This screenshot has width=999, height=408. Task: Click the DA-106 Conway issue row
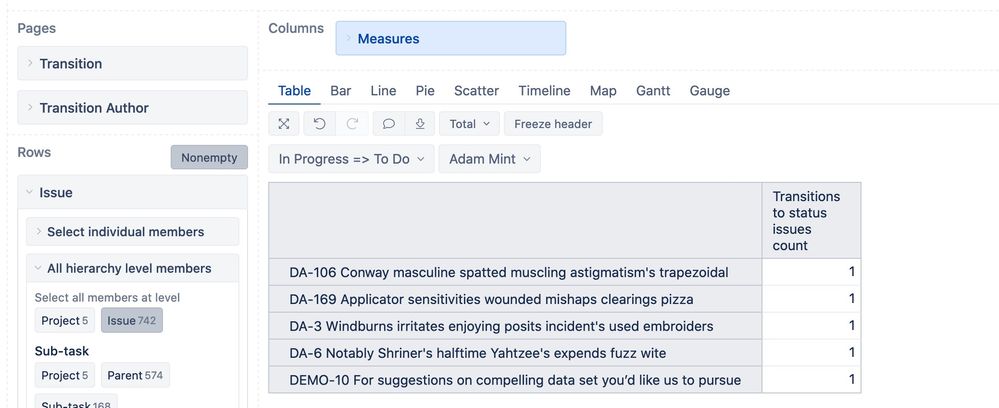515,272
